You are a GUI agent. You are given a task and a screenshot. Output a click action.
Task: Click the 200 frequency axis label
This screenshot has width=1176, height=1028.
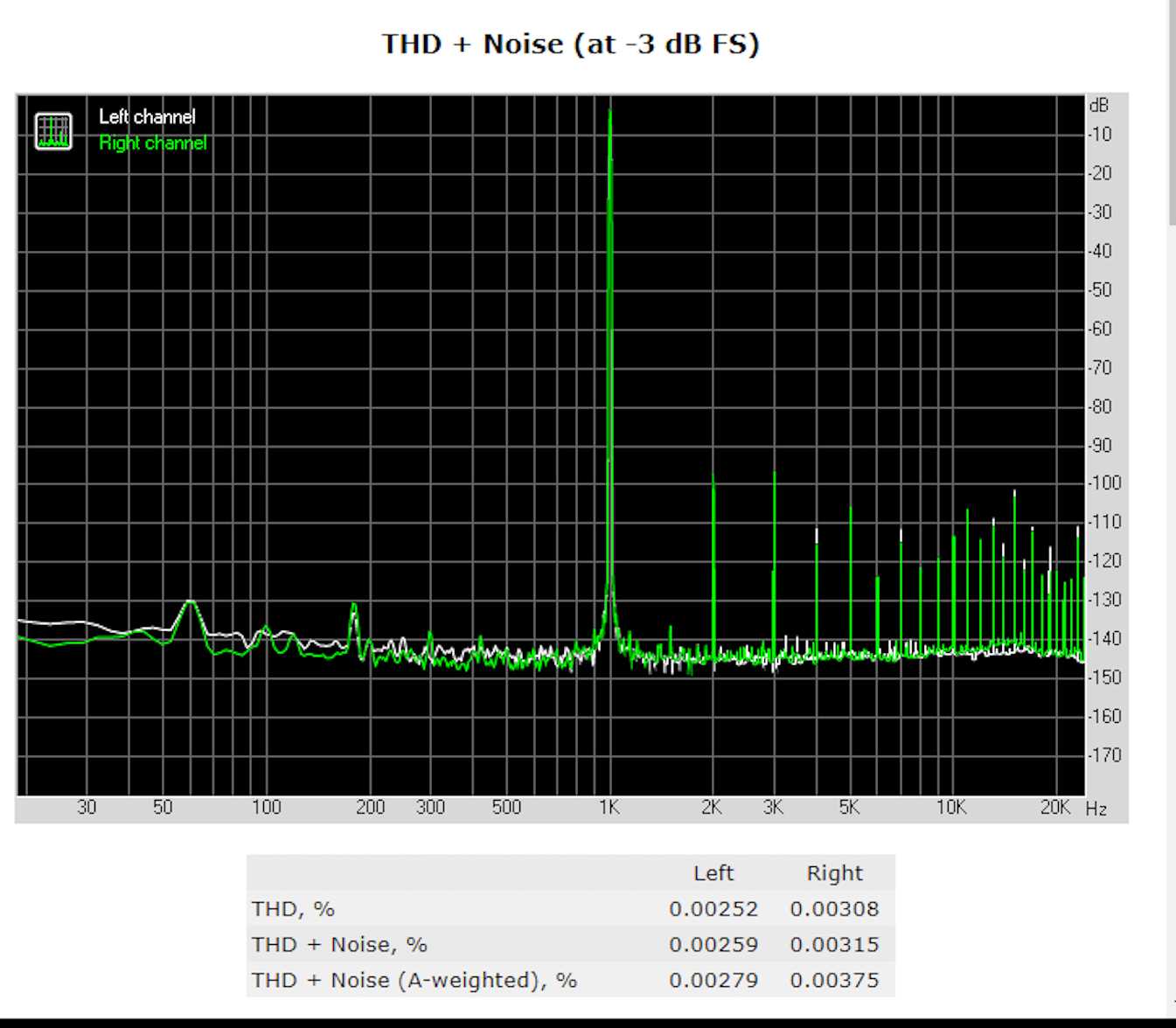coord(370,807)
